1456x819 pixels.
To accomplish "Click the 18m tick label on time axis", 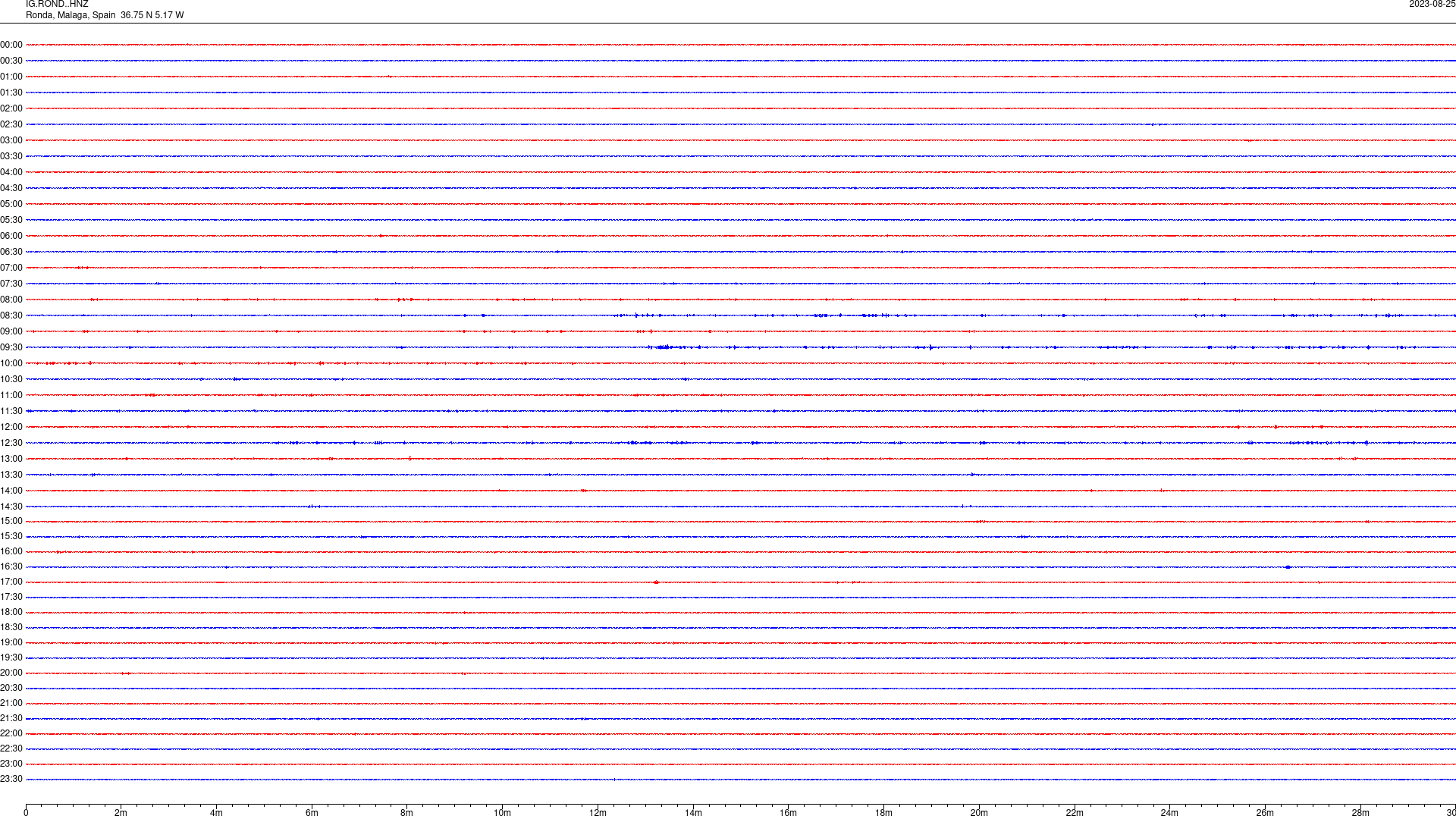I will [x=883, y=813].
